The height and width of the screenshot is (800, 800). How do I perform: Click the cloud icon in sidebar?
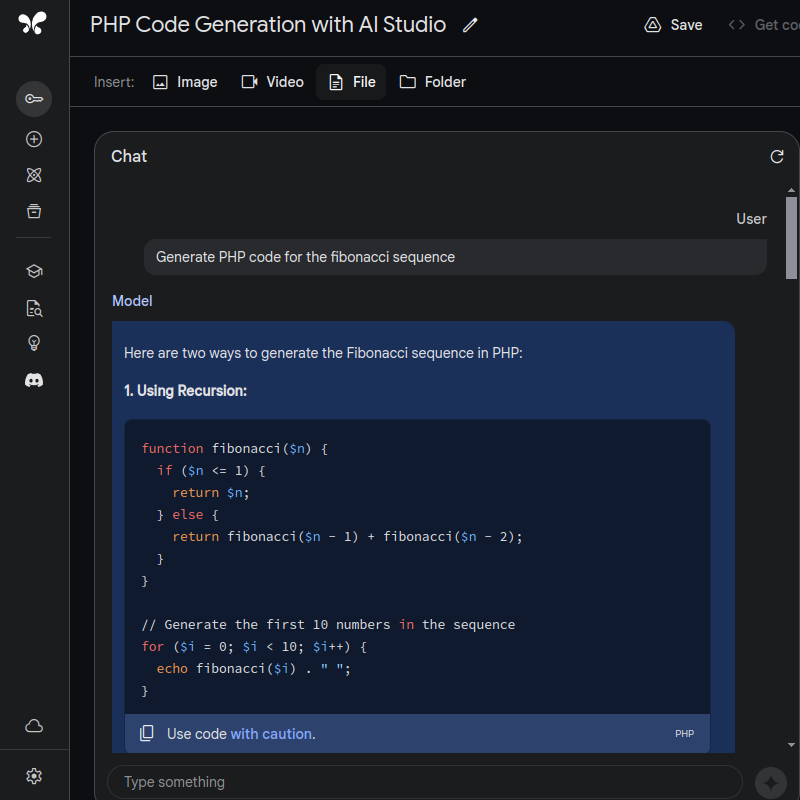click(x=34, y=726)
